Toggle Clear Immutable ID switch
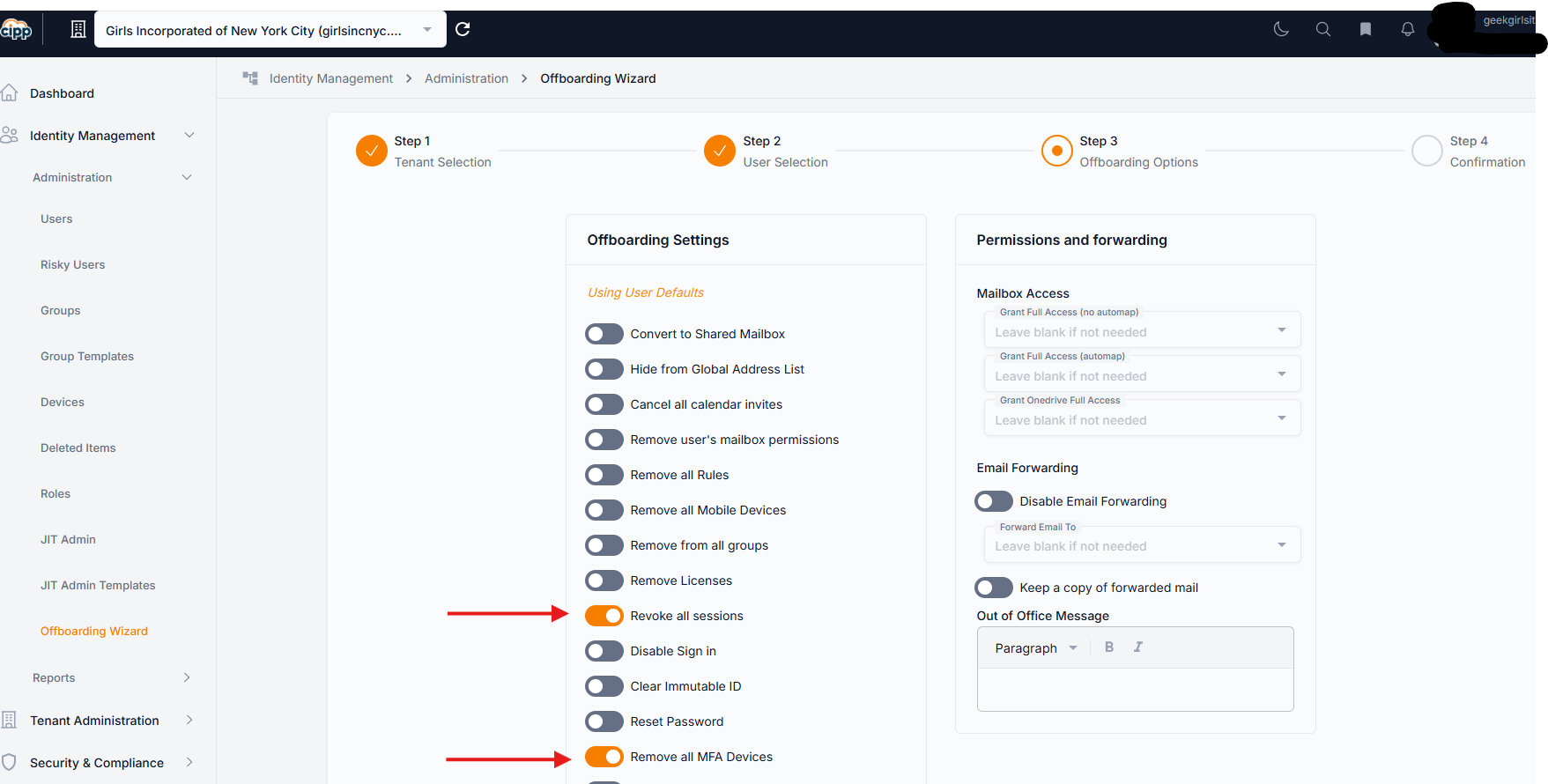 (x=604, y=686)
